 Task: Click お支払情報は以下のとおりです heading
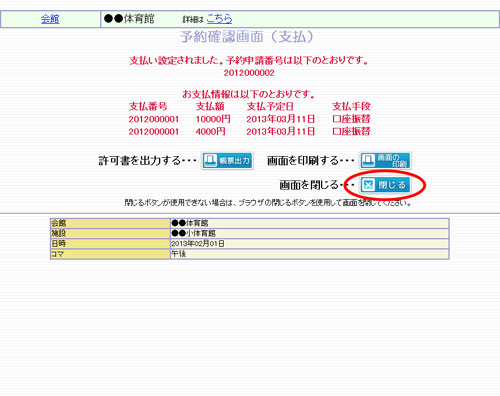coord(249,94)
